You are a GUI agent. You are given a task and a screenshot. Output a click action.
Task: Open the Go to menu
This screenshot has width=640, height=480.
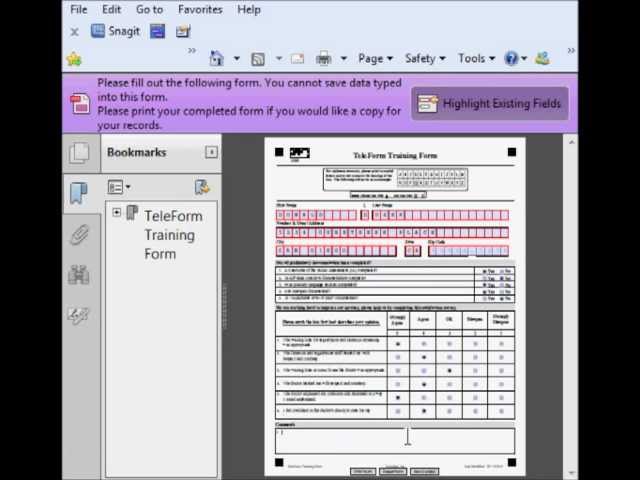tap(149, 9)
